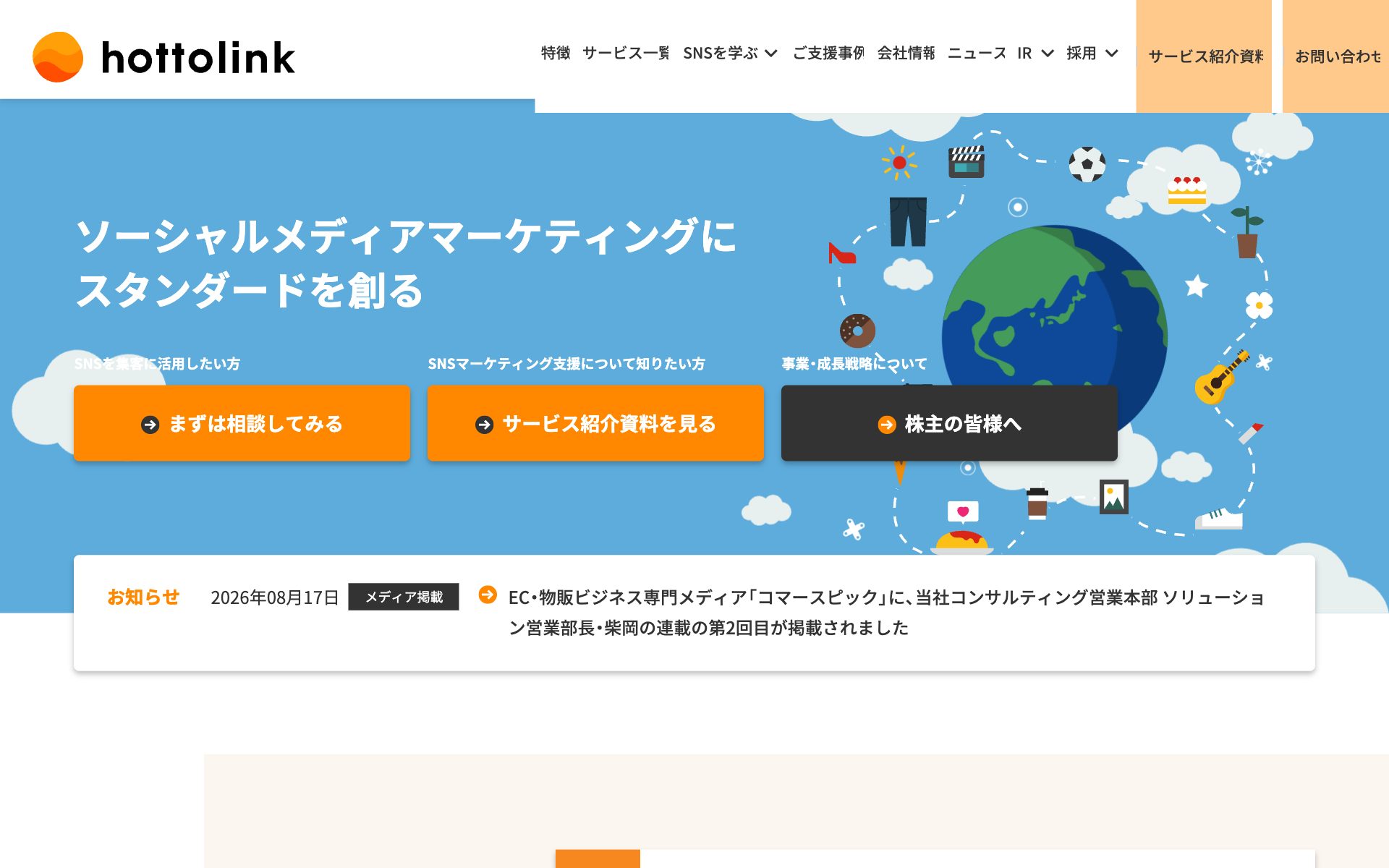1389x868 pixels.
Task: Click the date 2026年08月17日
Action: pos(274,597)
